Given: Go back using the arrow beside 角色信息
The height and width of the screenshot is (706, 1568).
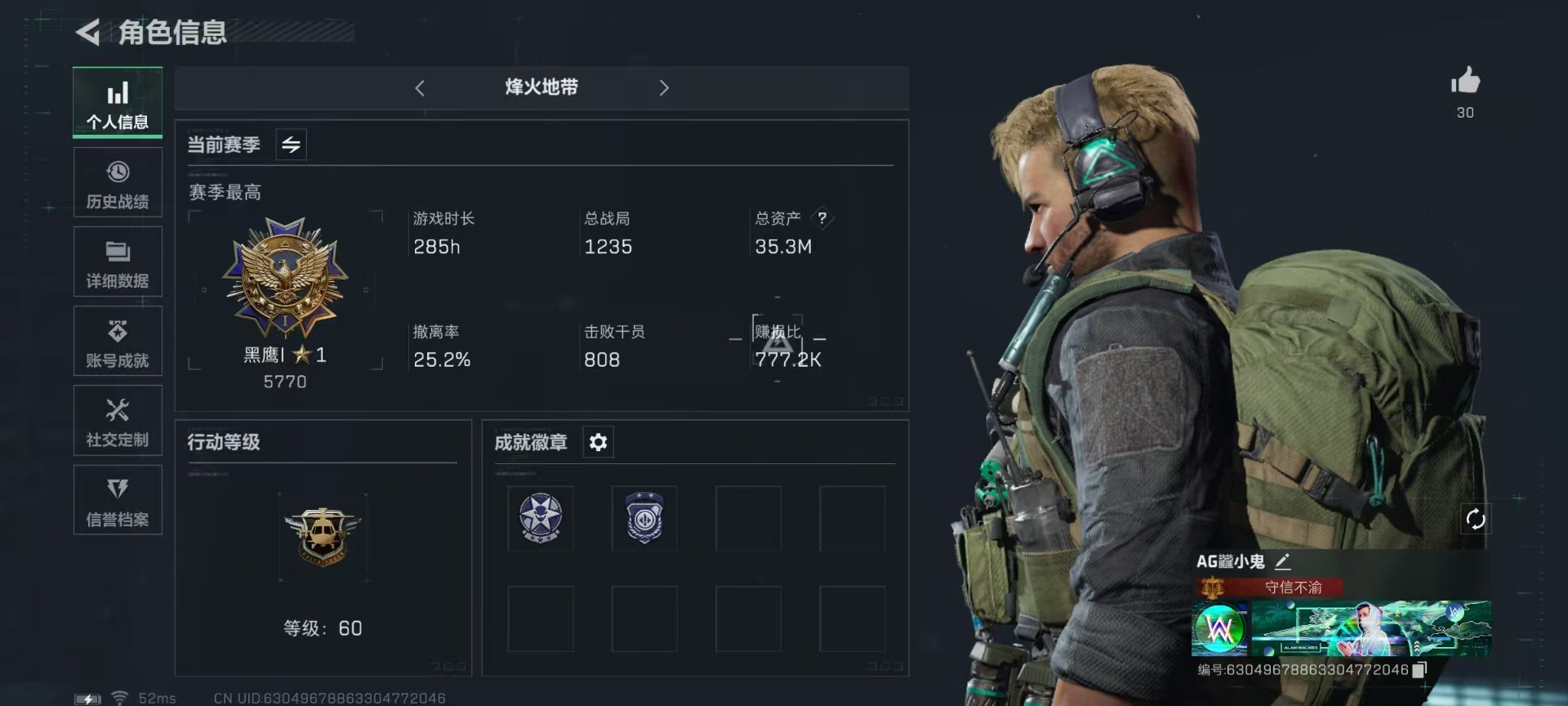Looking at the screenshot, I should point(87,33).
